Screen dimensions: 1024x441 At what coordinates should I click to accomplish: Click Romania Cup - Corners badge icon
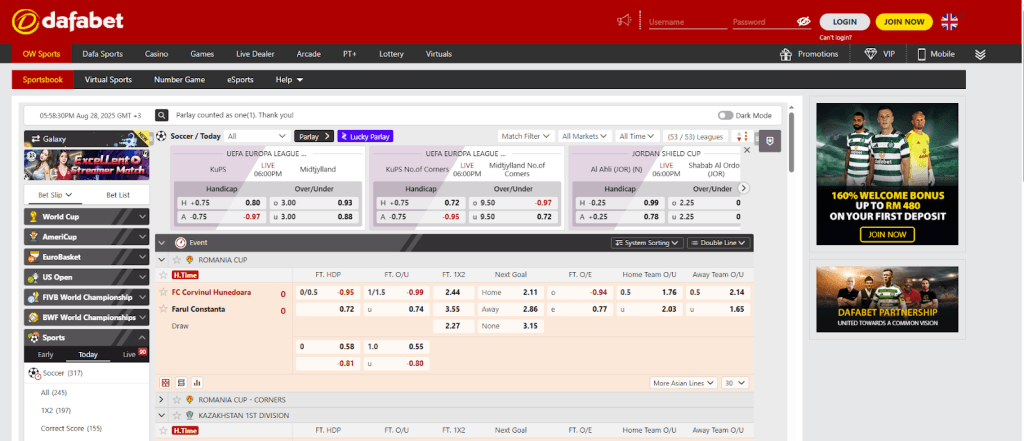[190, 399]
